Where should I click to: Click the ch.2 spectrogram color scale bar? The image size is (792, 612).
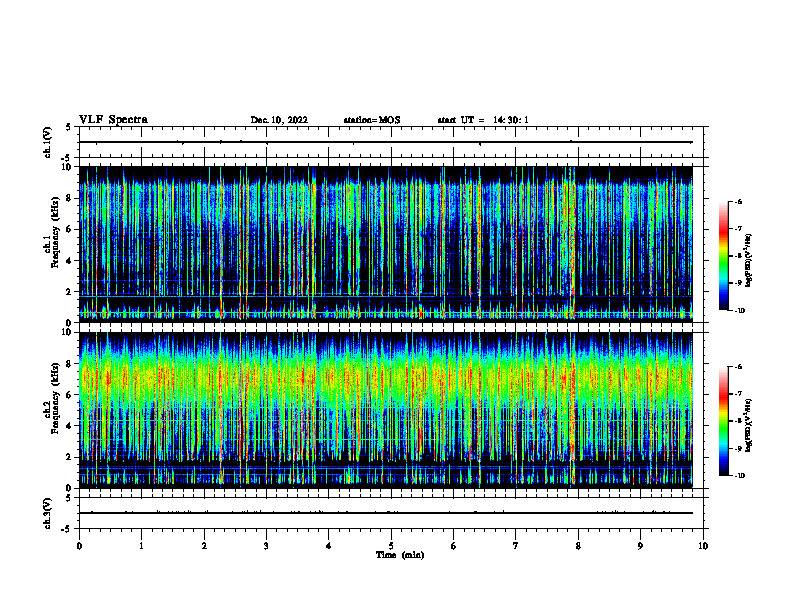tap(724, 421)
